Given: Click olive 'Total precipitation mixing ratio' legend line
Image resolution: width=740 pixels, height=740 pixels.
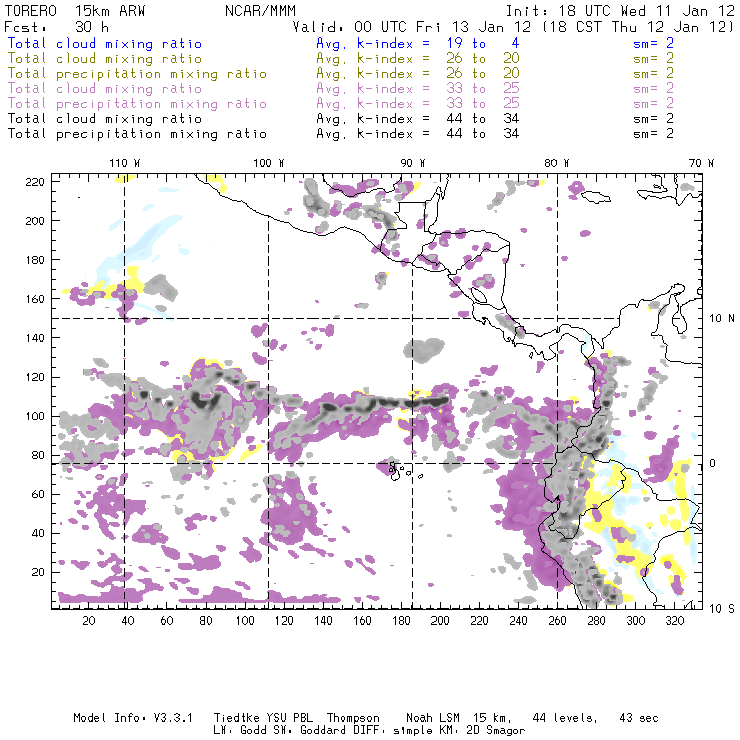Looking at the screenshot, I should click(137, 74).
